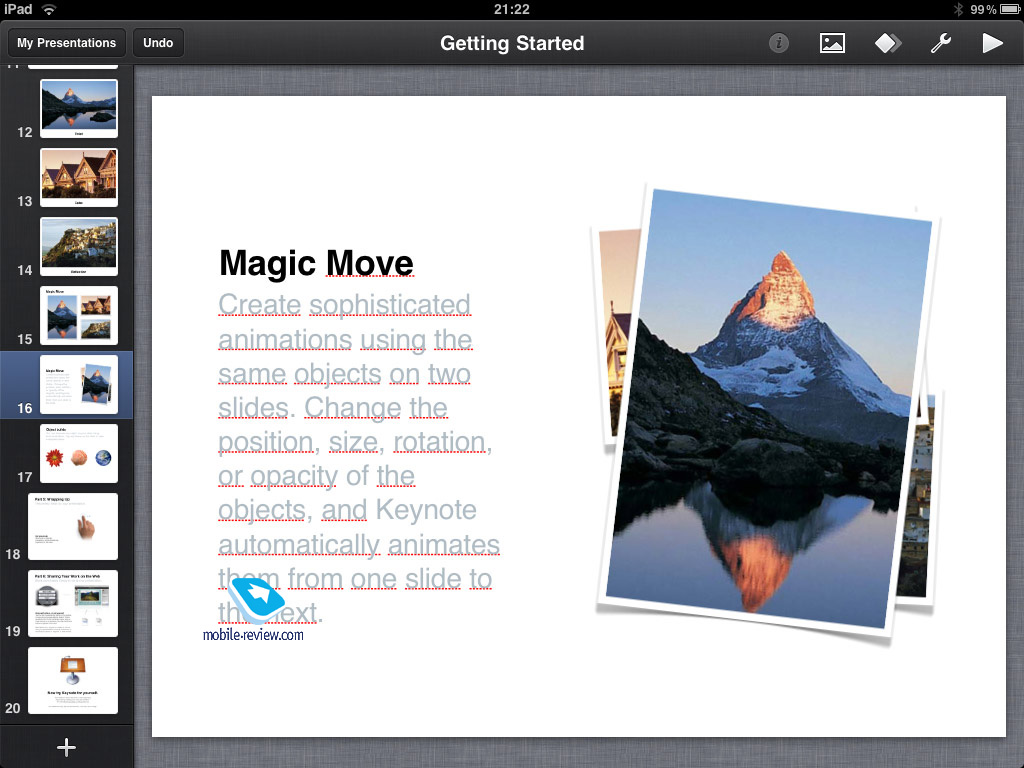This screenshot has width=1024, height=768.
Task: Open the insert media image icon
Action: tap(832, 43)
